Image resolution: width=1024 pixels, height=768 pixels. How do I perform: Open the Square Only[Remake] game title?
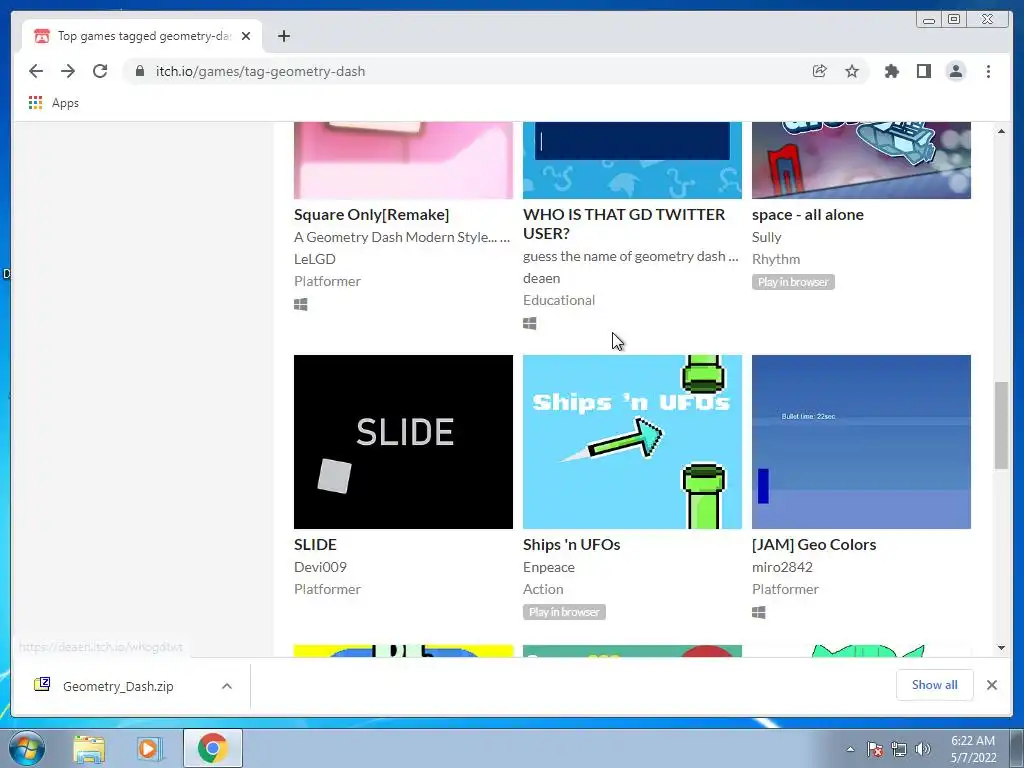coord(372,214)
